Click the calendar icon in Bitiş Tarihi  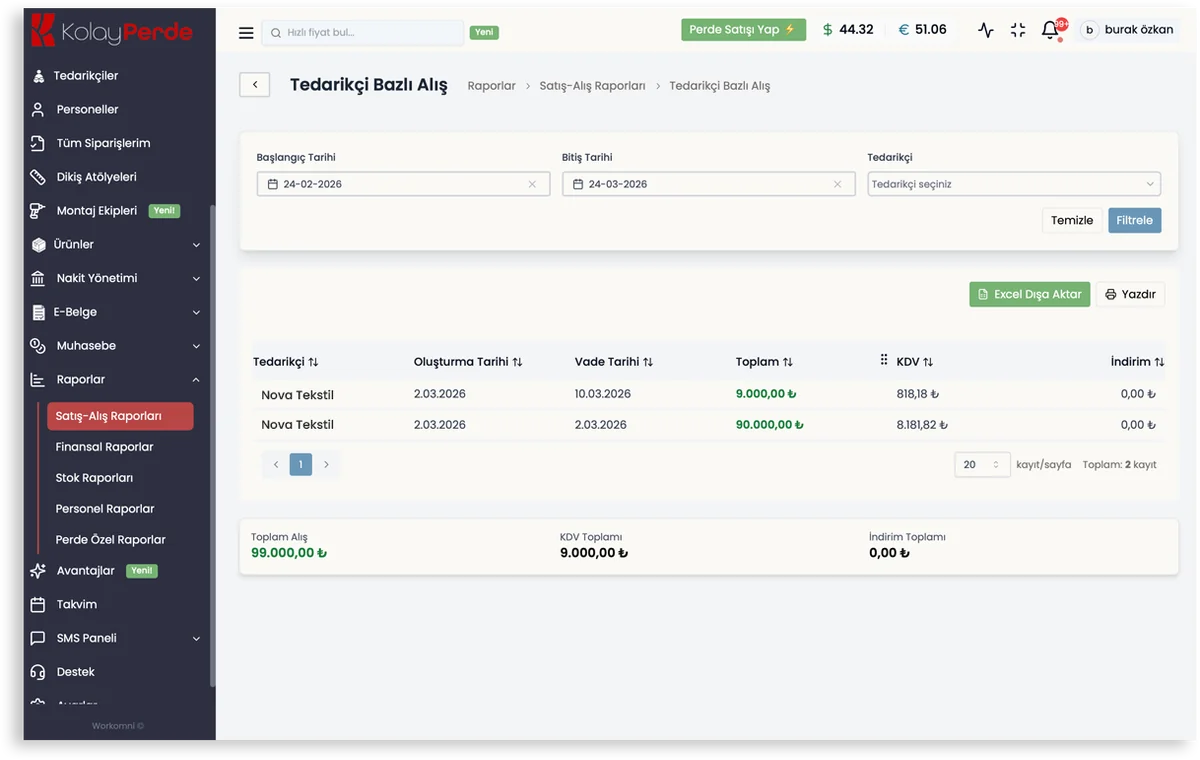(578, 184)
